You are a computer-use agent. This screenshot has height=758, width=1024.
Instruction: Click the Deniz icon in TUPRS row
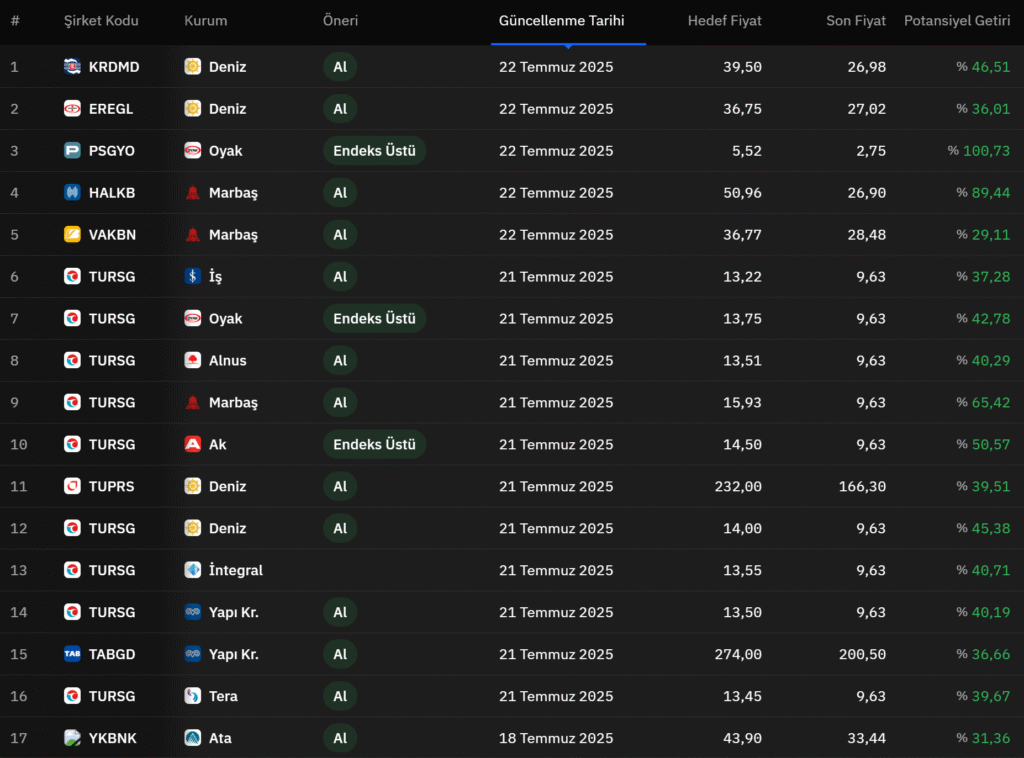click(193, 486)
